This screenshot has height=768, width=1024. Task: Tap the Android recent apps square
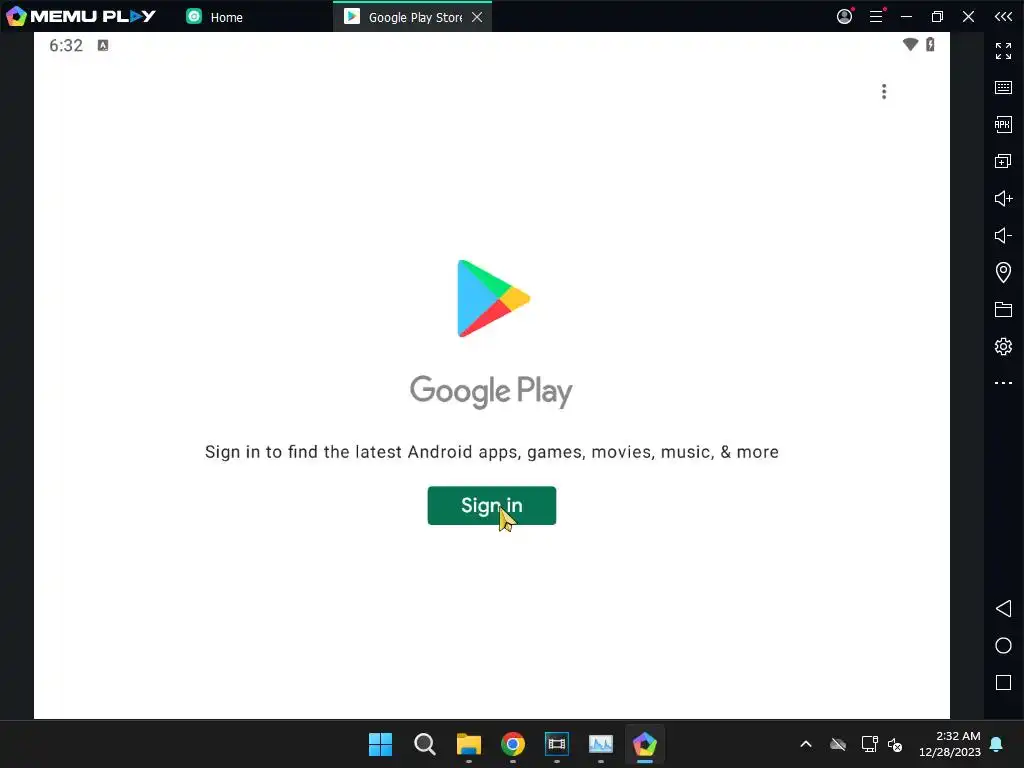click(1003, 683)
